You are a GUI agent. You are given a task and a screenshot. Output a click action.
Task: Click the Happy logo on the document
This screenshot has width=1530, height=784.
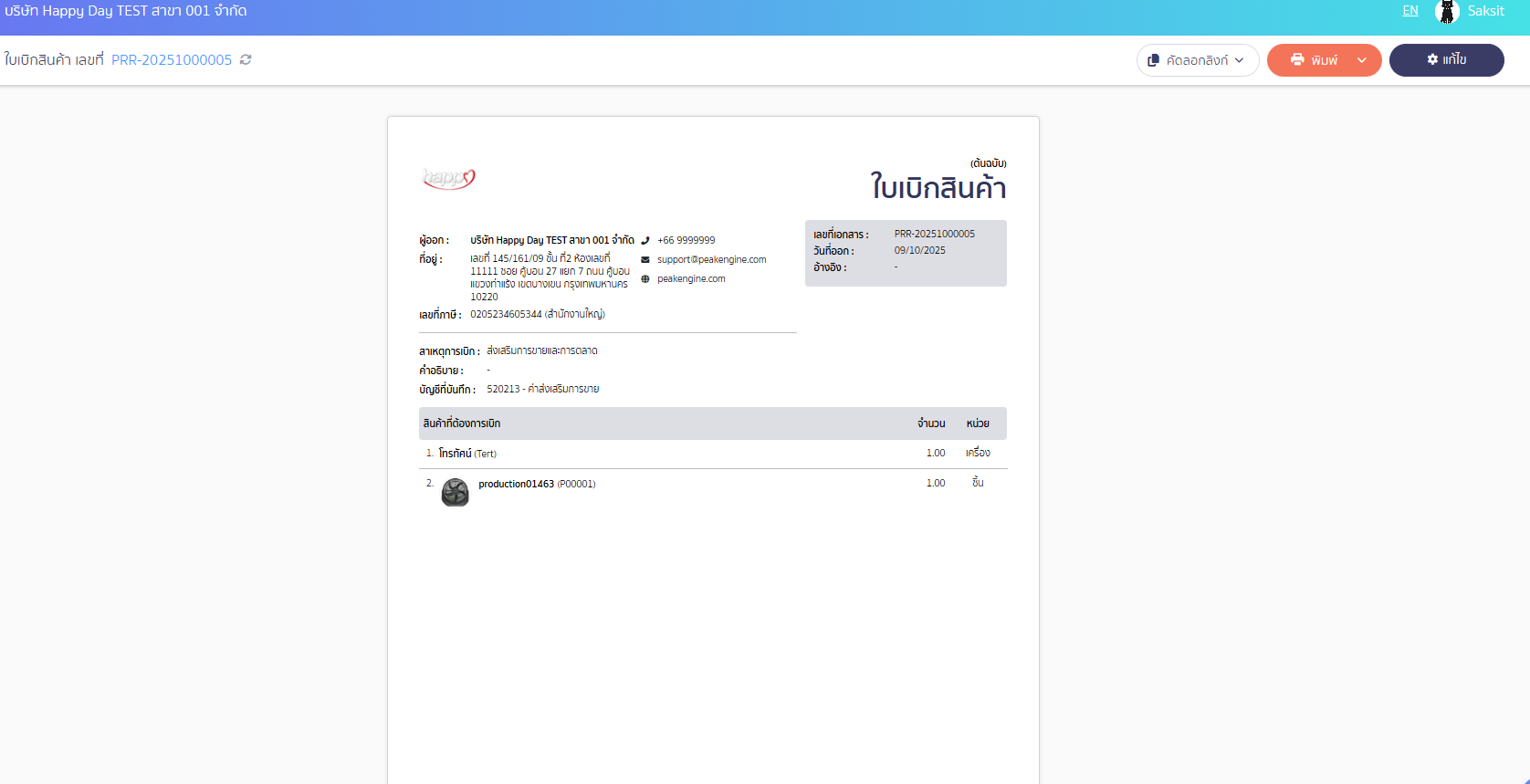tap(448, 178)
